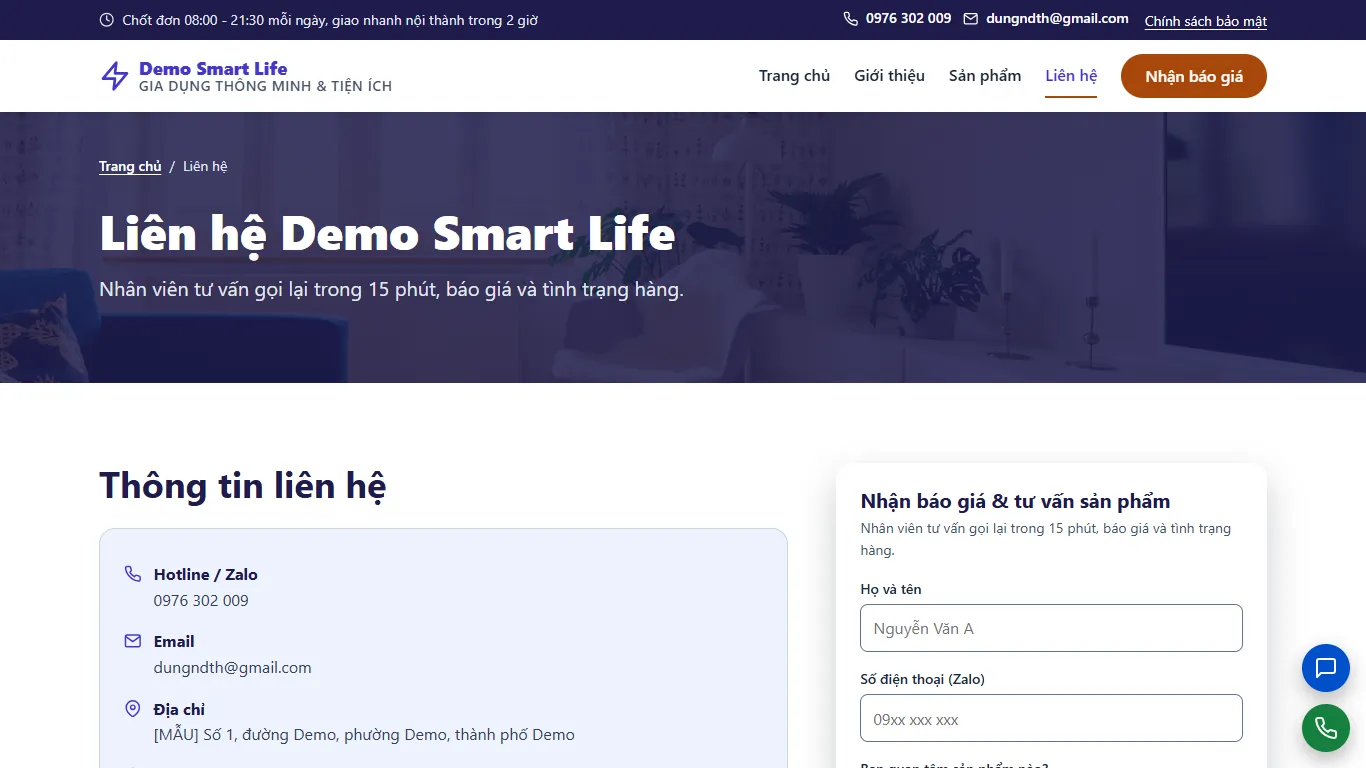Click the envelope icon beside Email heading
The width and height of the screenshot is (1366, 768).
pyautogui.click(x=132, y=641)
